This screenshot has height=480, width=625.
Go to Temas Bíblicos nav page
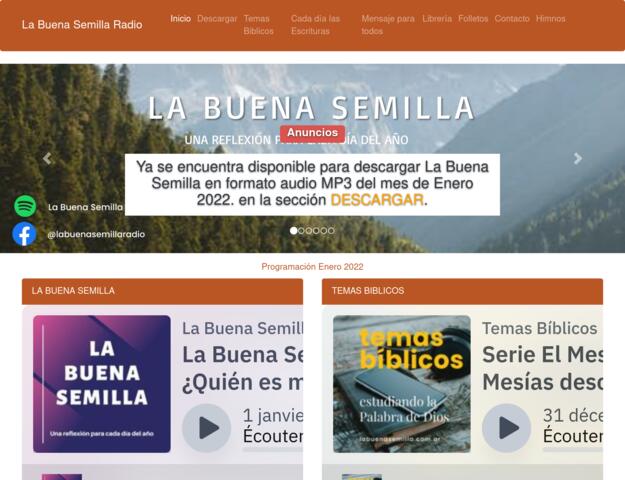(x=258, y=25)
